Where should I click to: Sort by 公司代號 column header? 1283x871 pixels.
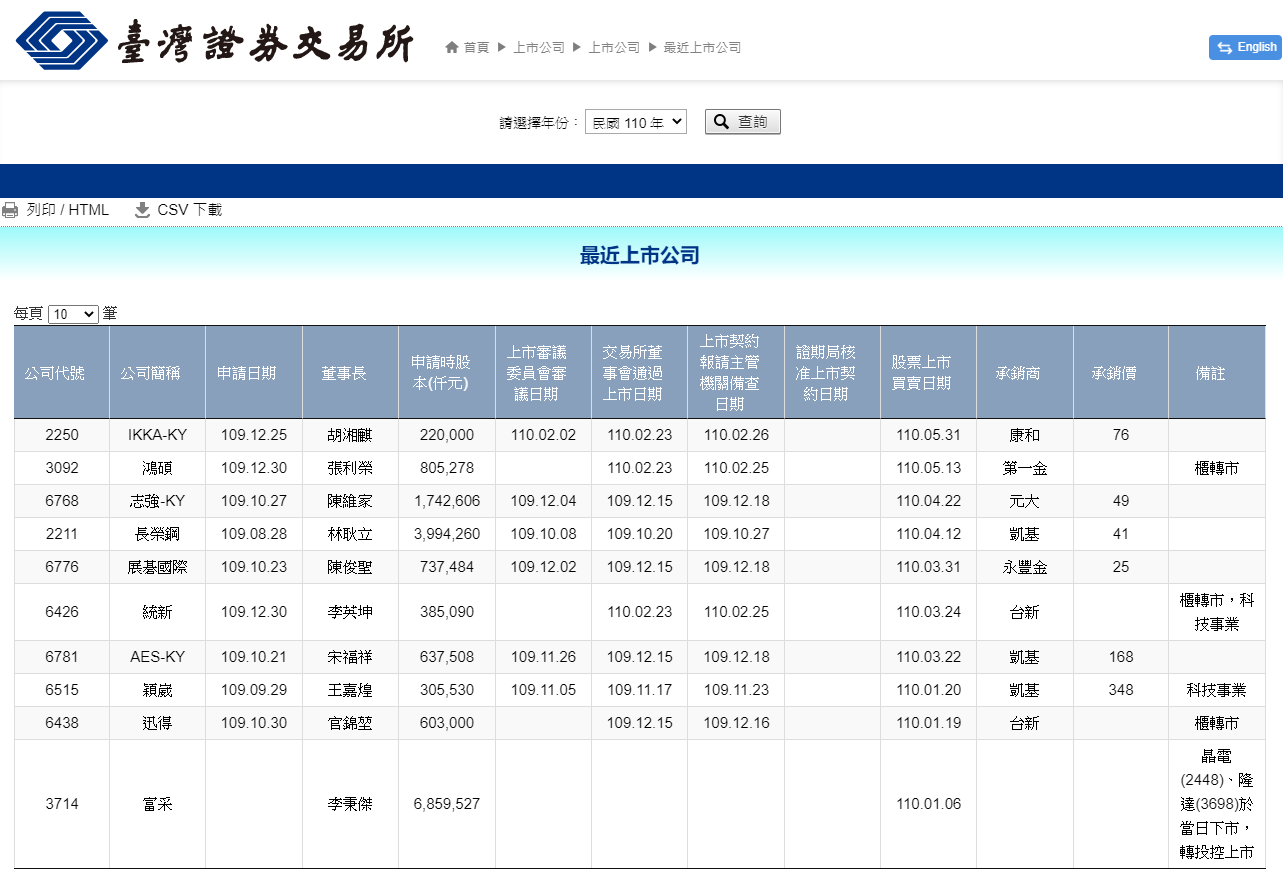click(62, 372)
